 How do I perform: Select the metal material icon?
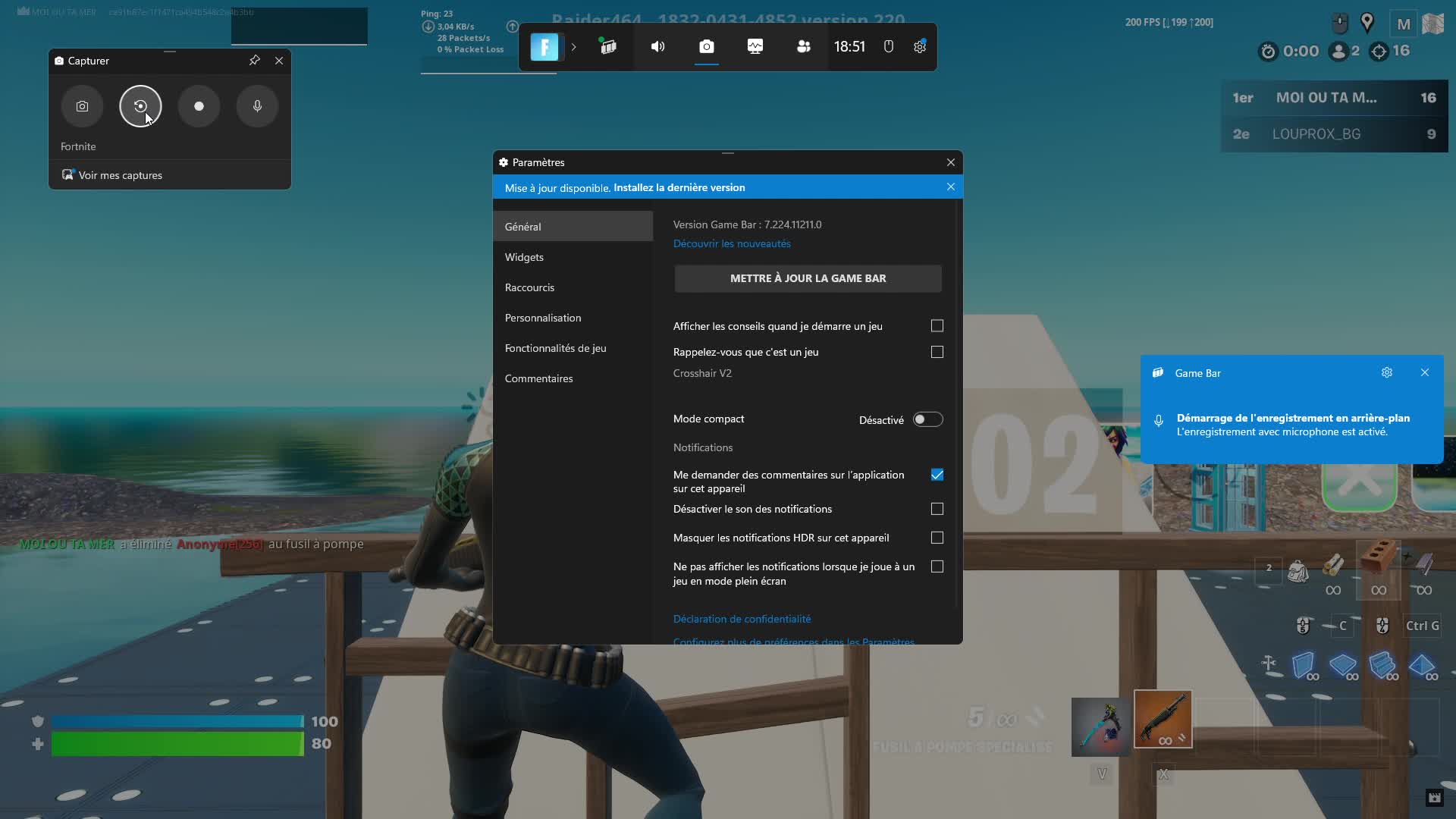click(x=1424, y=565)
